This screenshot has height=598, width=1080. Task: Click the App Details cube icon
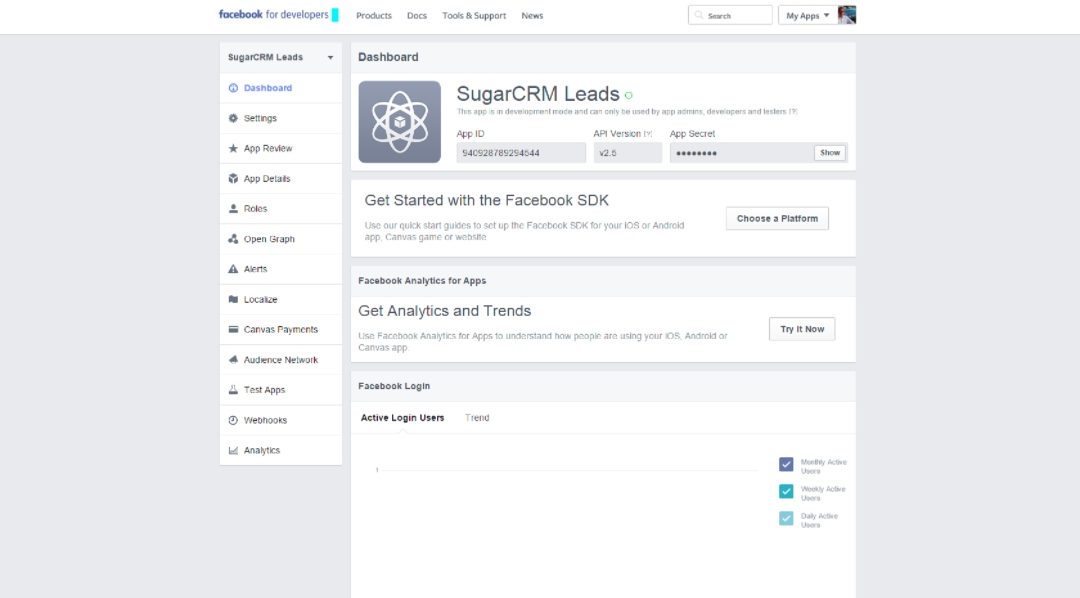(233, 178)
